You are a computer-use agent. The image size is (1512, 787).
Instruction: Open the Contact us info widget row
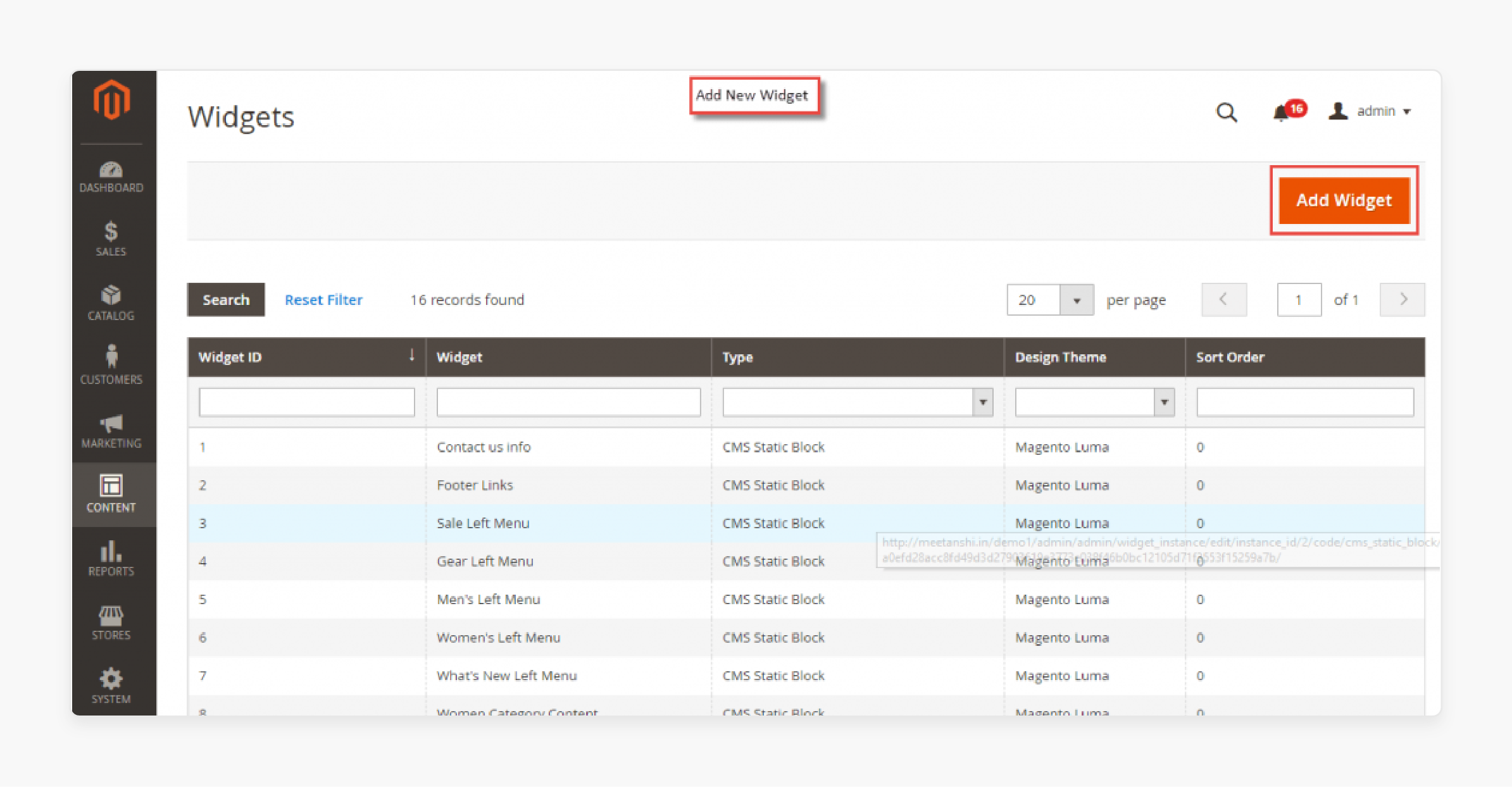coord(806,447)
